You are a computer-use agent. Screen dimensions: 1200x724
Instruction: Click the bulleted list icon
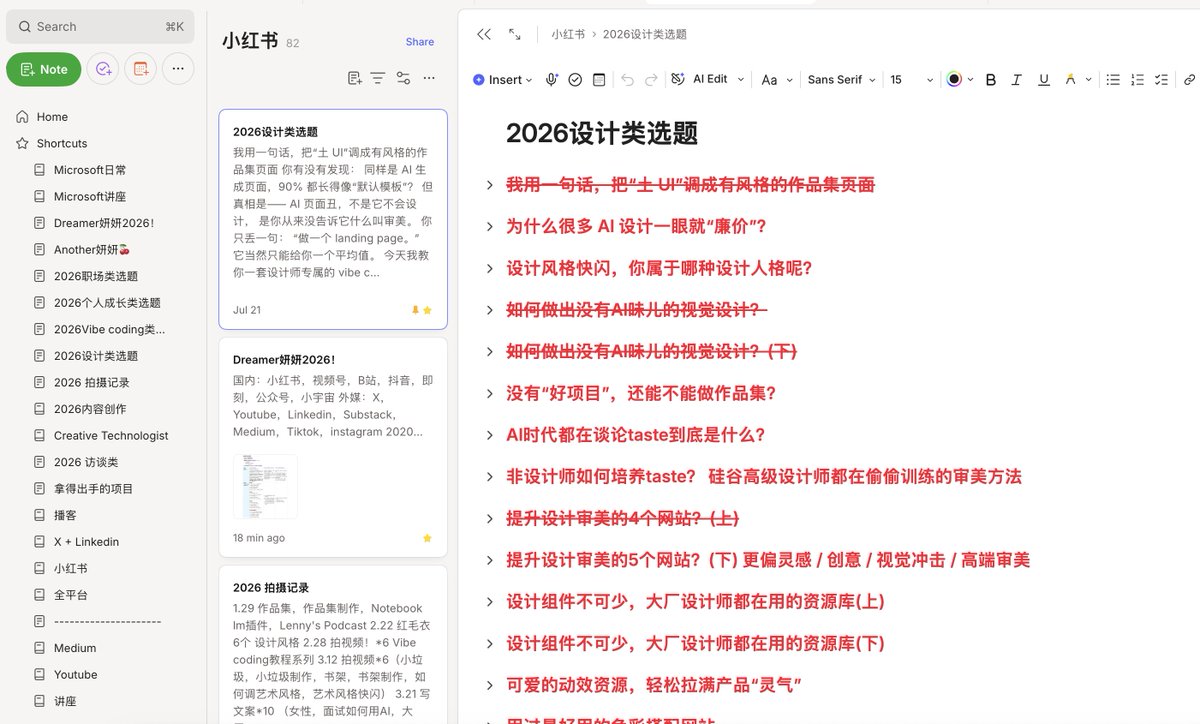click(1113, 80)
